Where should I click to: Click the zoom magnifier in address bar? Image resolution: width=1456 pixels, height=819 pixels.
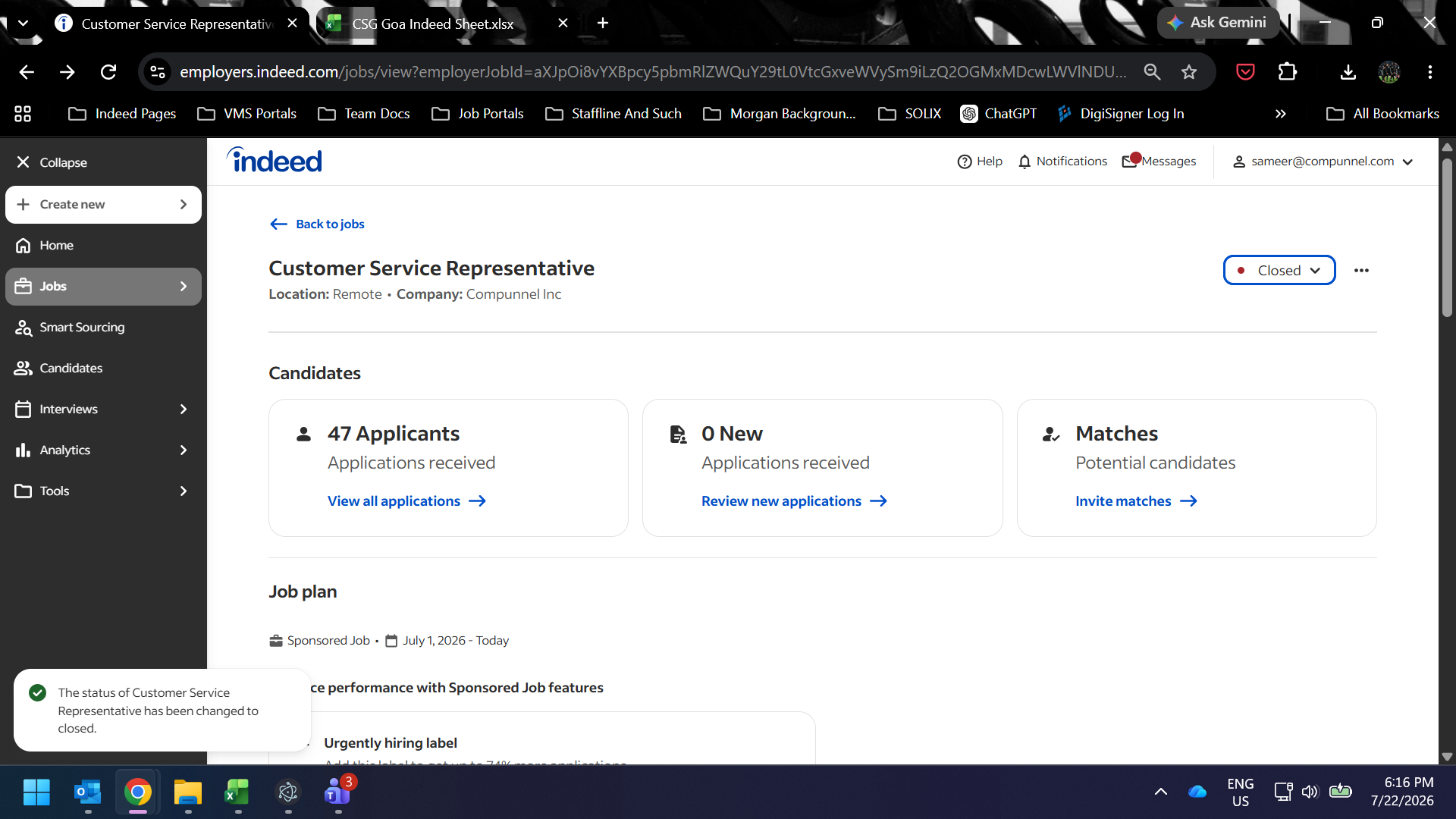click(1152, 72)
